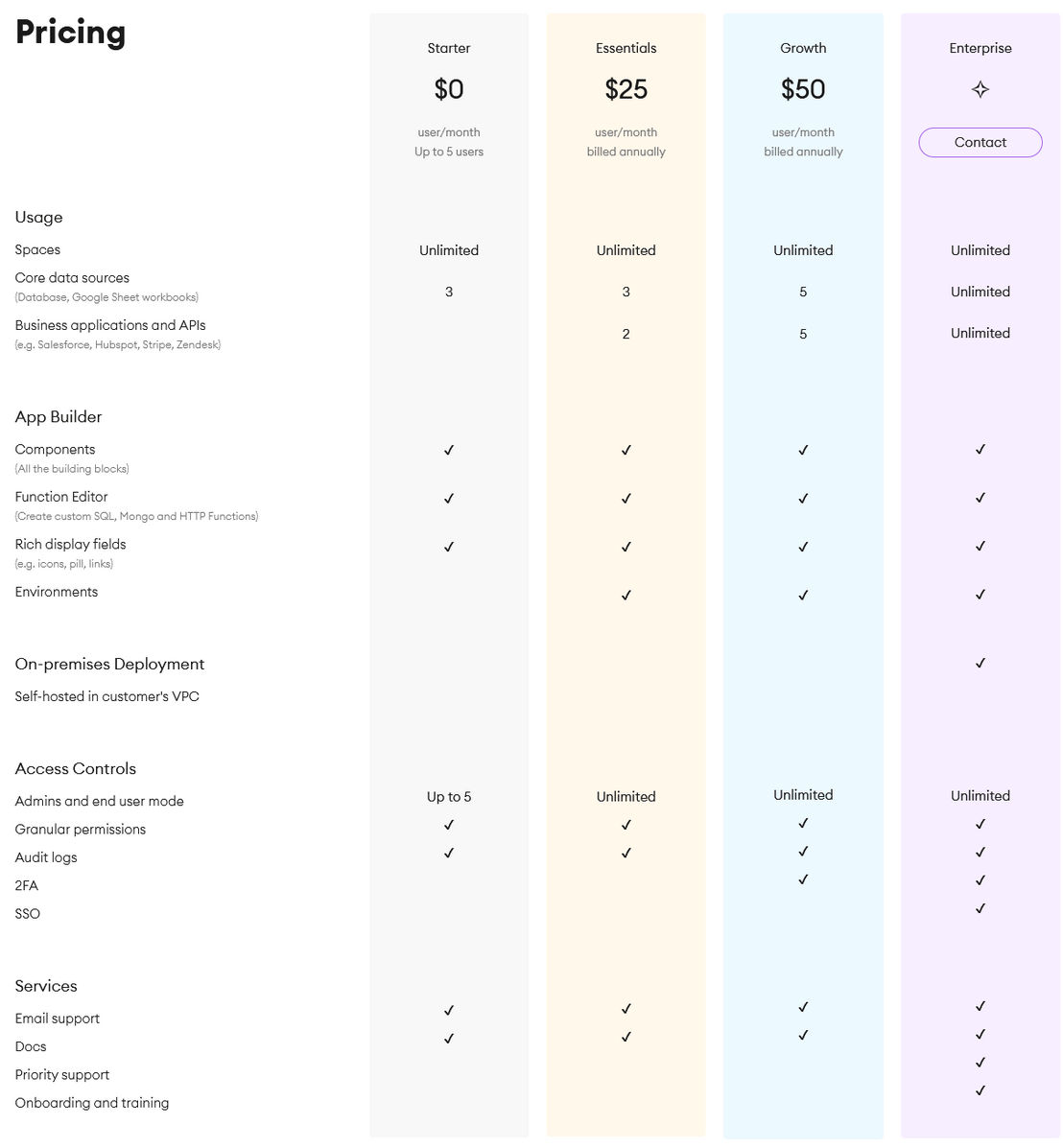Click Onboarding and training checkmark for Enterprise
The image size is (1063, 1148).
pos(980,1090)
